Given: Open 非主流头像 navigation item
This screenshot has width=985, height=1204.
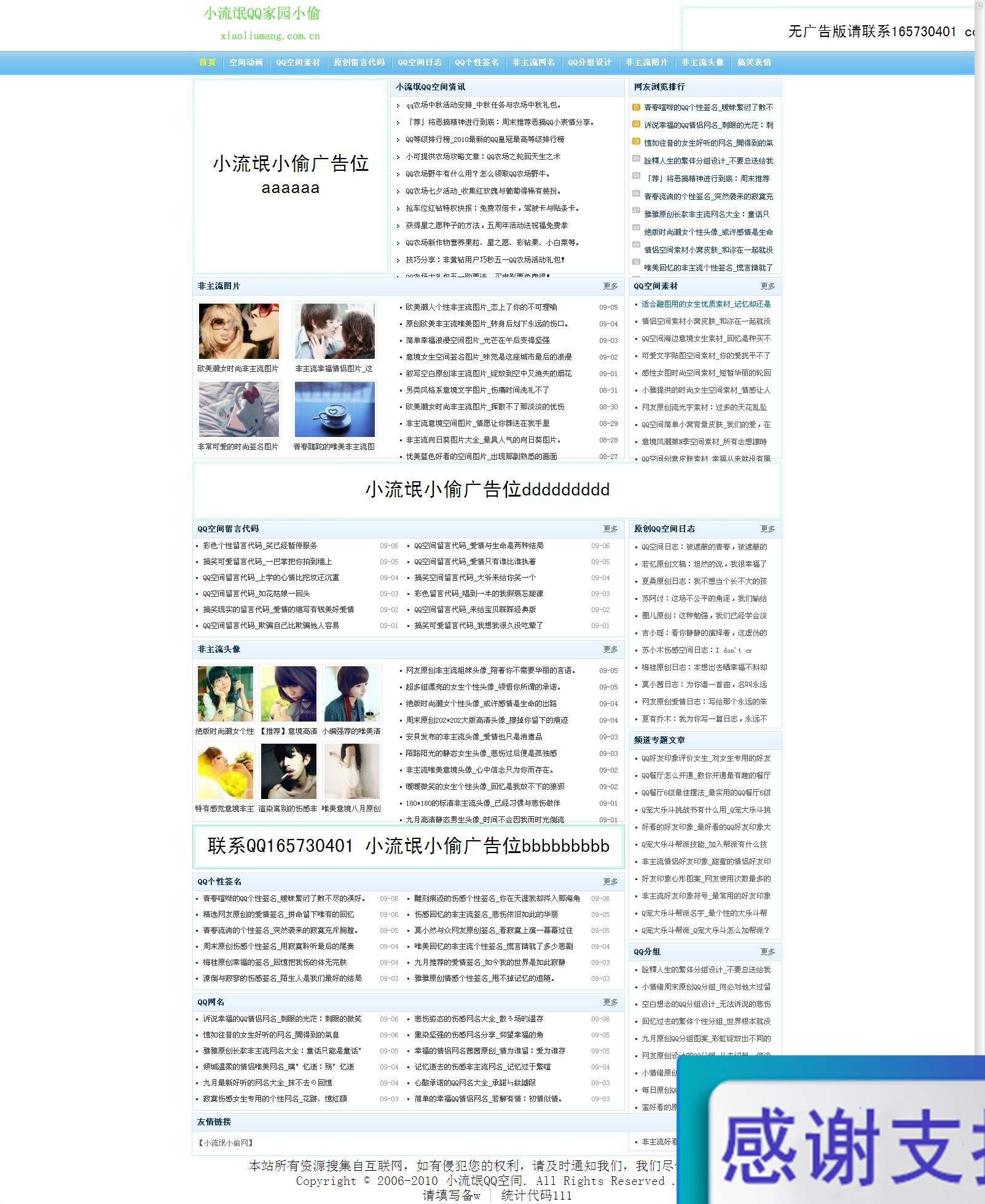Looking at the screenshot, I should [x=702, y=62].
